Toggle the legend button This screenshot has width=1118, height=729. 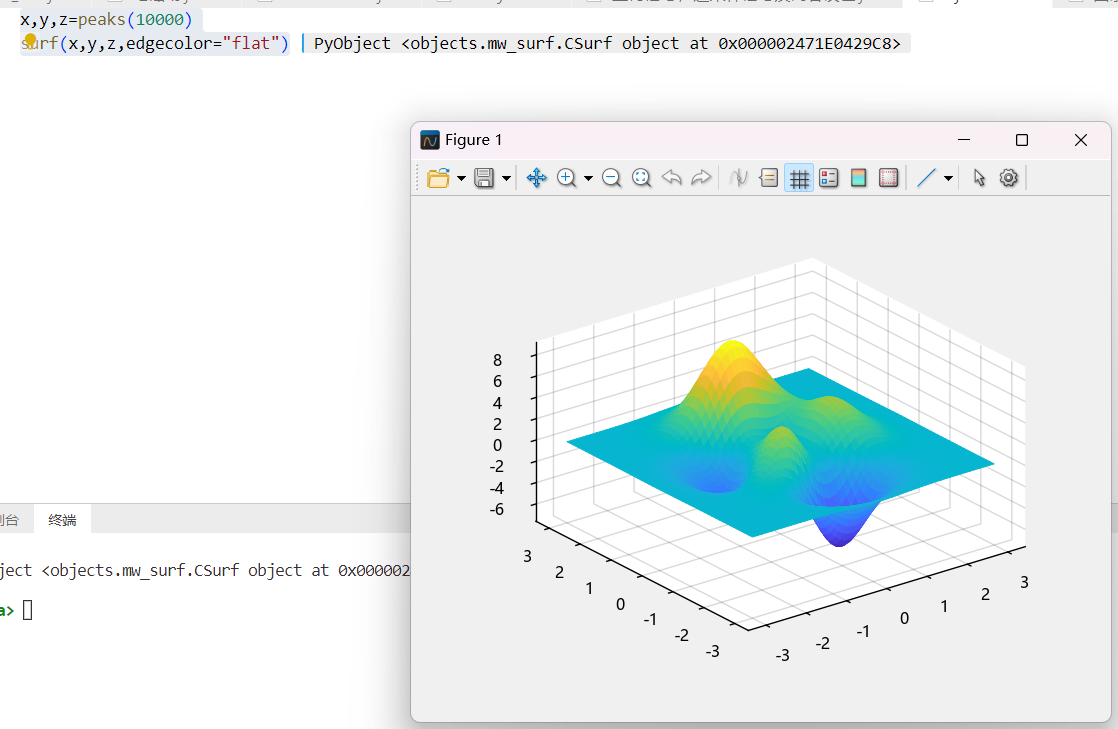tap(829, 178)
